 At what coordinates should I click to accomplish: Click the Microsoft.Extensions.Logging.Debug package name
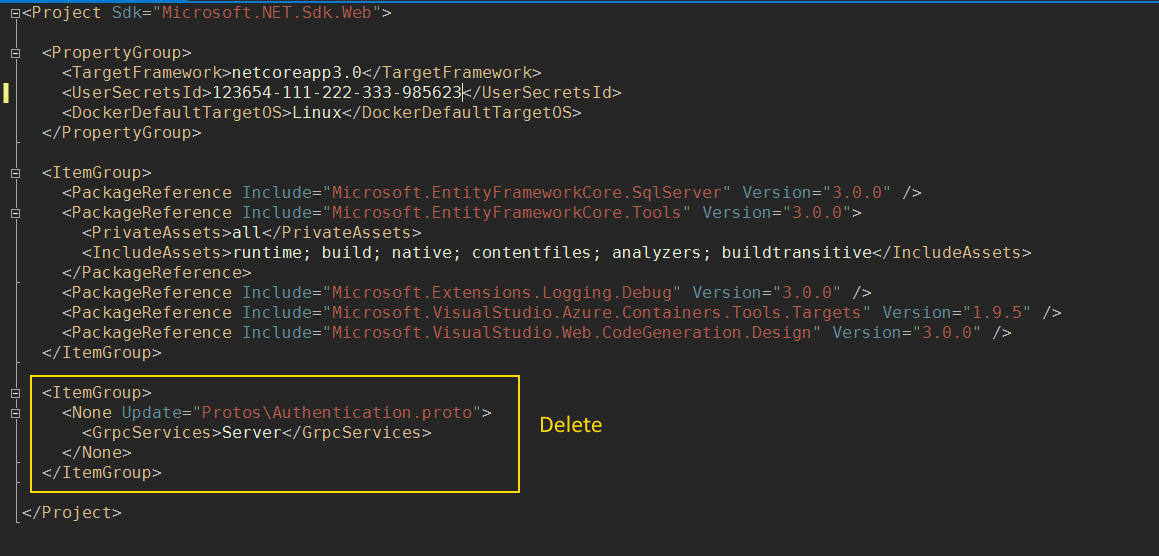pyautogui.click(x=506, y=292)
